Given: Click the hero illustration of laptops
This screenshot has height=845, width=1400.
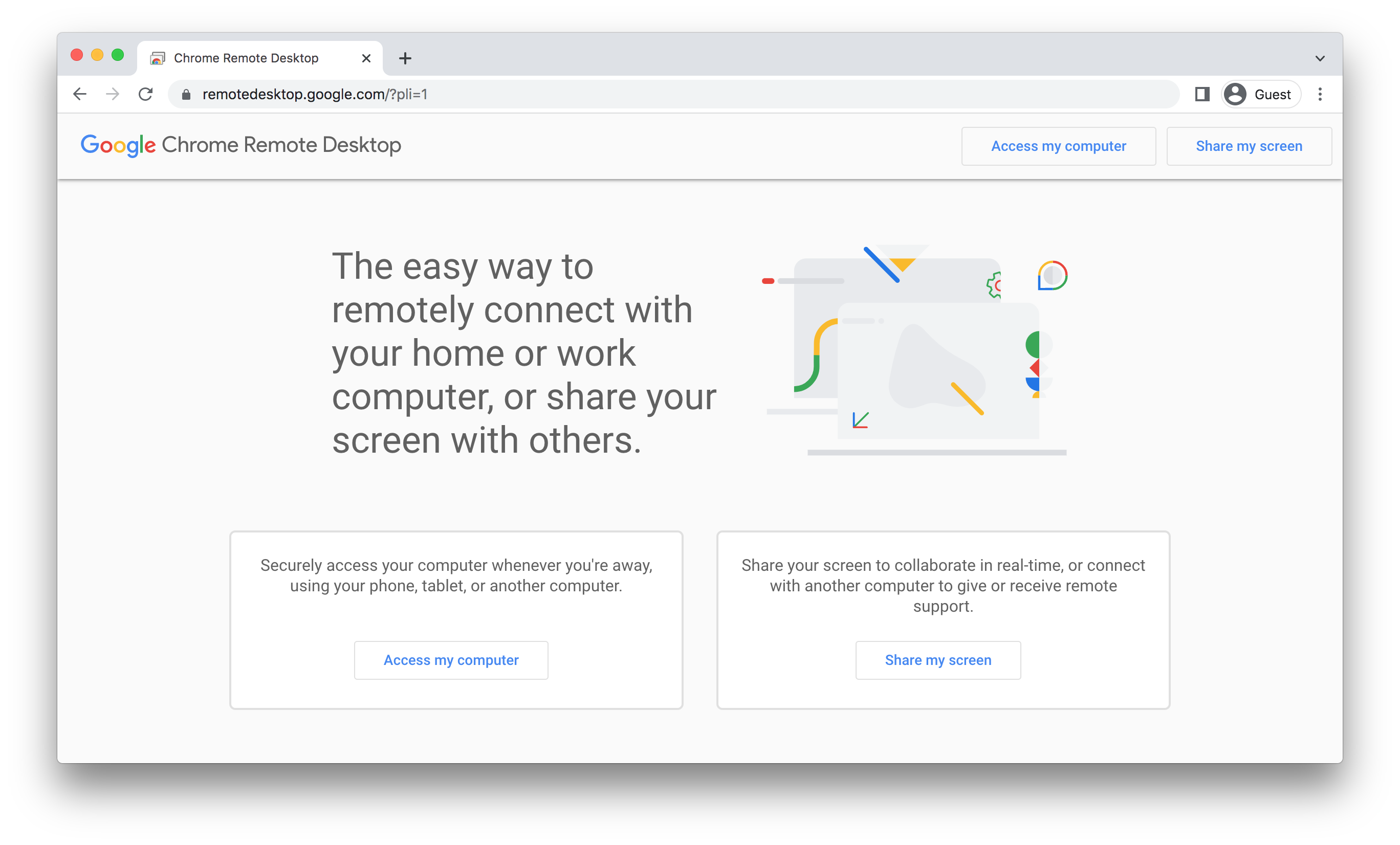Looking at the screenshot, I should click(915, 350).
